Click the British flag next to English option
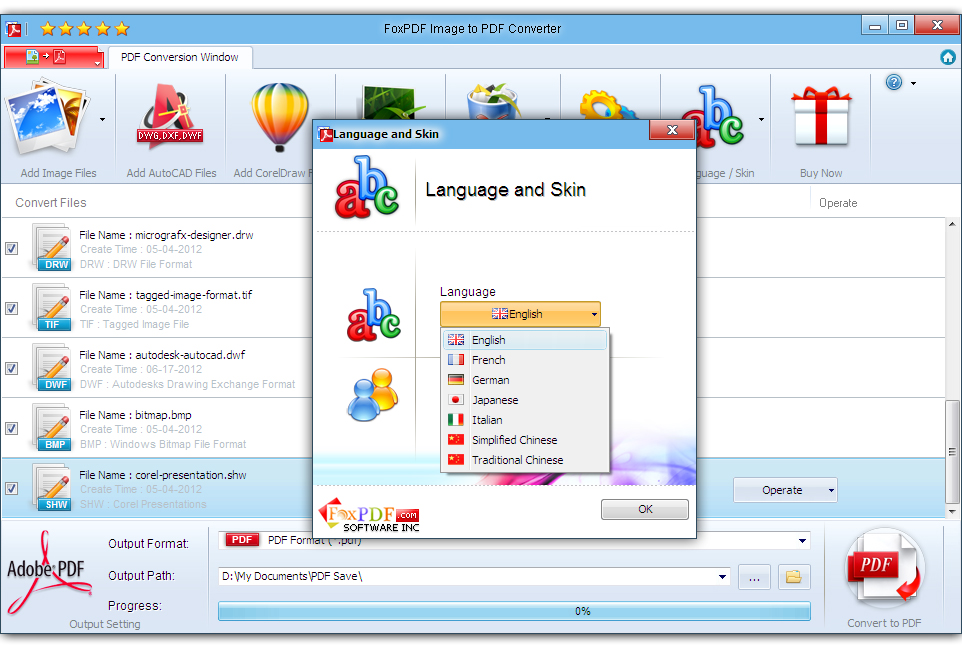Image resolution: width=962 pixels, height=655 pixels. [456, 340]
